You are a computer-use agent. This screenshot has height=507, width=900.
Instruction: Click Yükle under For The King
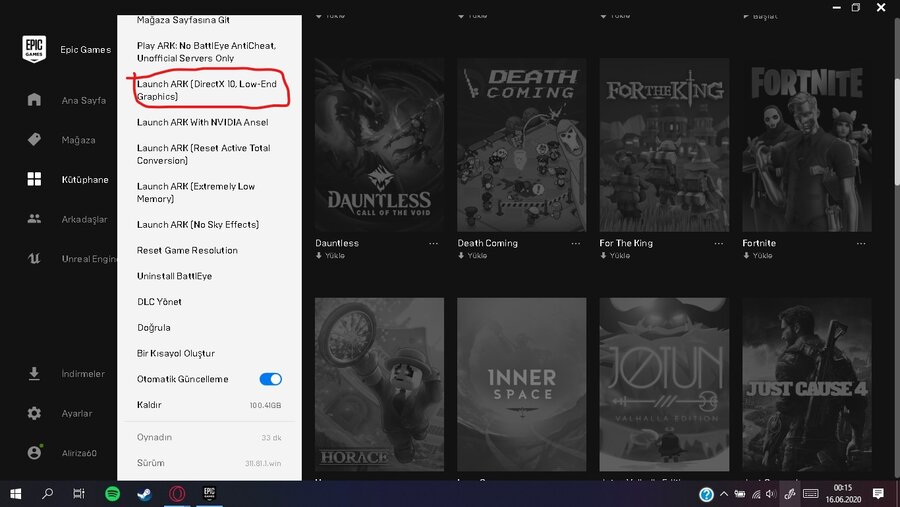[615, 256]
